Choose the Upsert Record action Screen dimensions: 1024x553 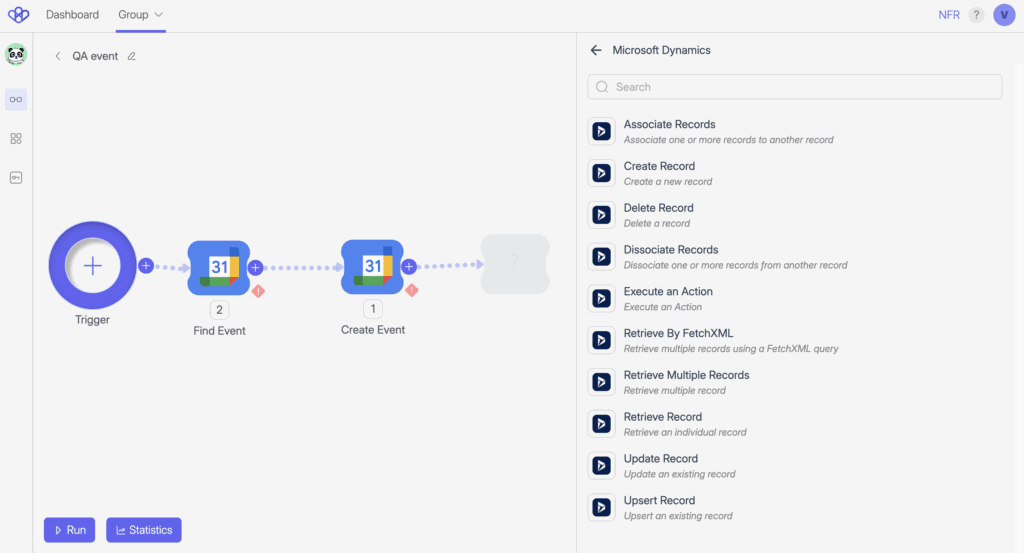coord(795,507)
